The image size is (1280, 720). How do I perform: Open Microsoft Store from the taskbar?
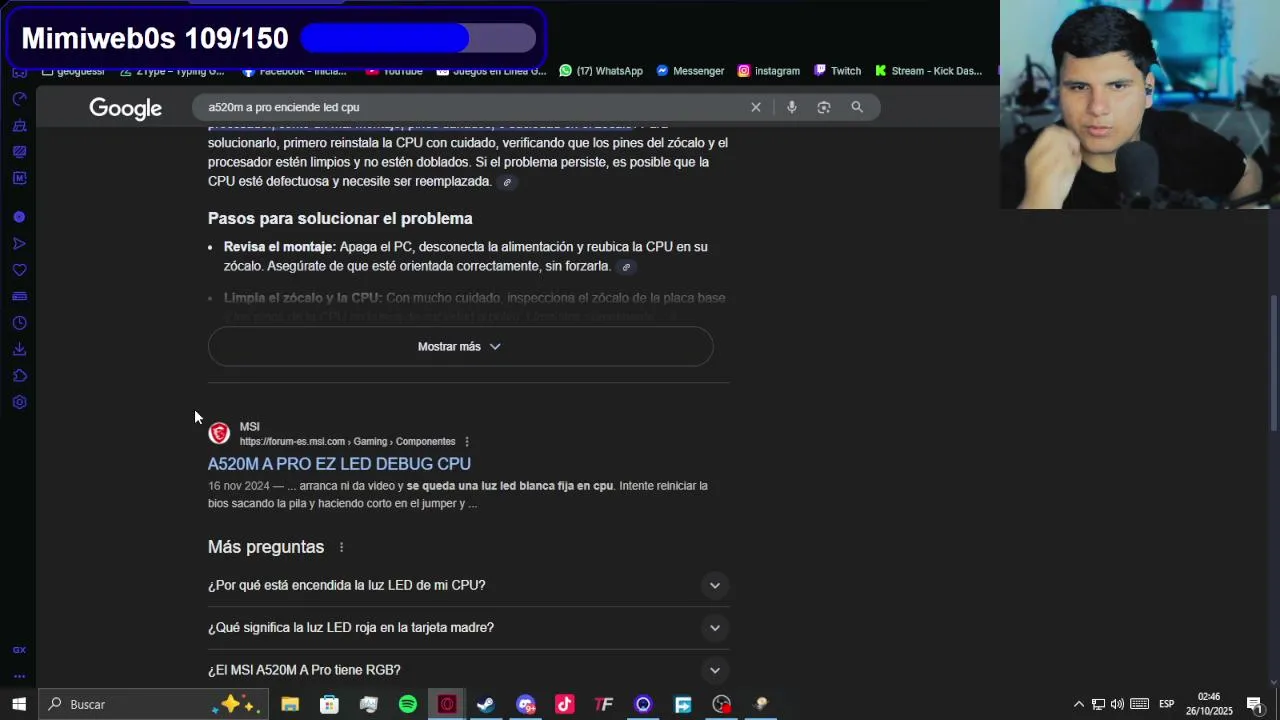click(x=329, y=704)
